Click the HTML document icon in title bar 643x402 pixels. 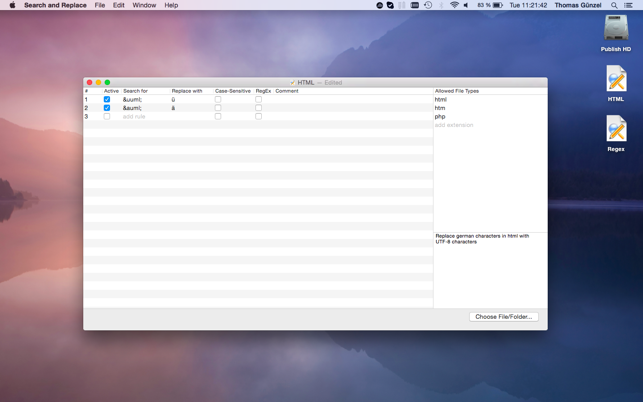[x=292, y=82]
